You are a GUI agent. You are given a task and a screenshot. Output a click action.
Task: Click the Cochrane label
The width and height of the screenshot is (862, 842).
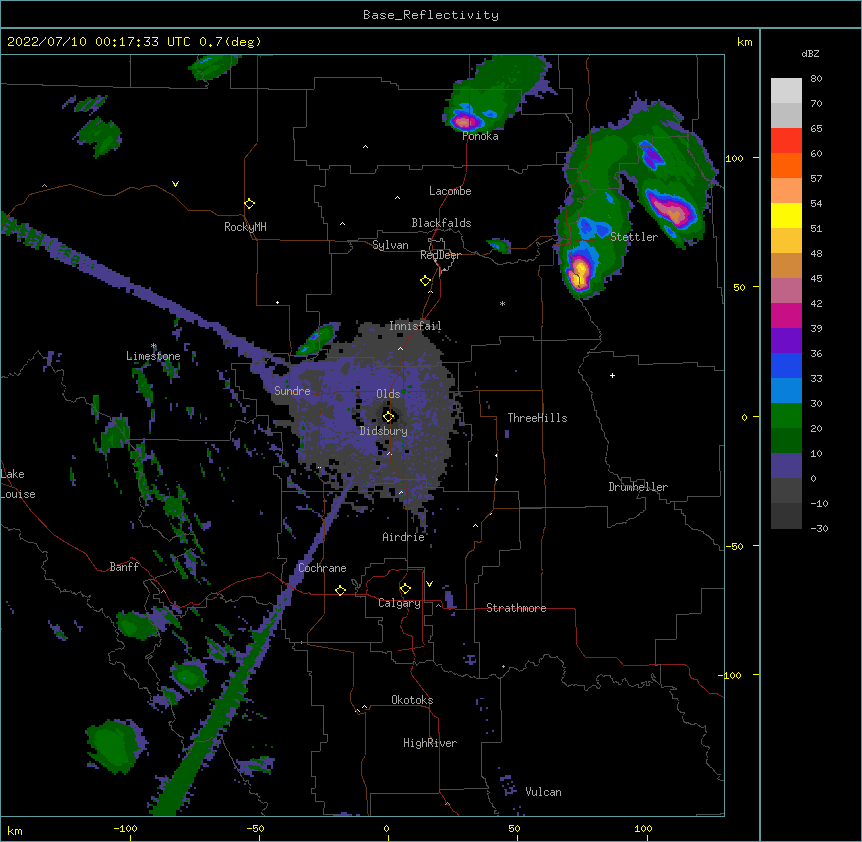(322, 568)
